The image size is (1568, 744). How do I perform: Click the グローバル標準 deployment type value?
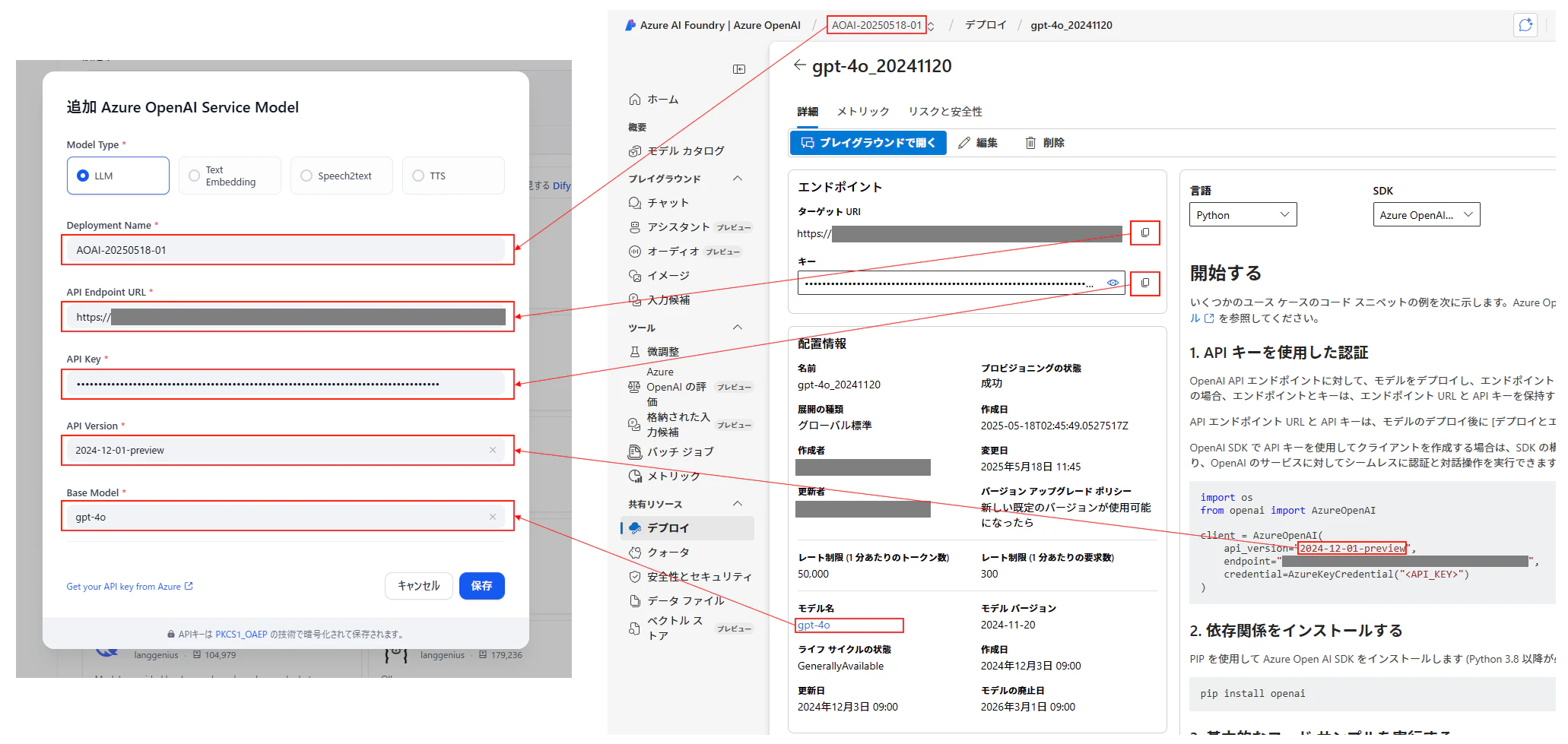pyautogui.click(x=834, y=426)
